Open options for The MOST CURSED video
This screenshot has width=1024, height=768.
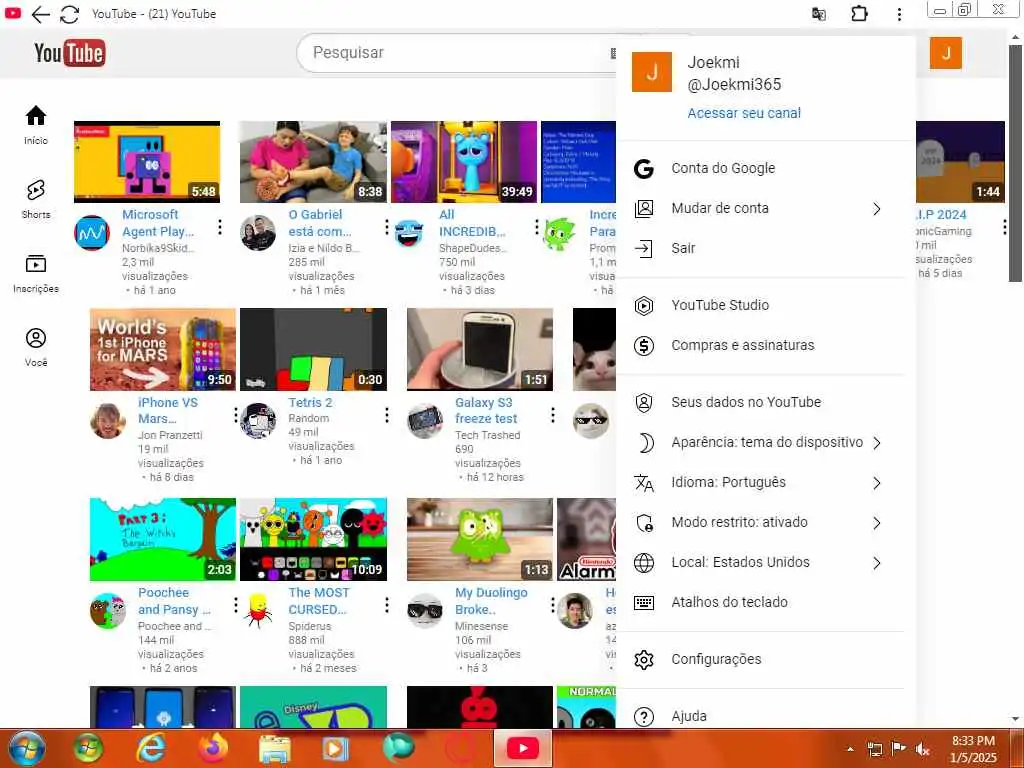[387, 605]
